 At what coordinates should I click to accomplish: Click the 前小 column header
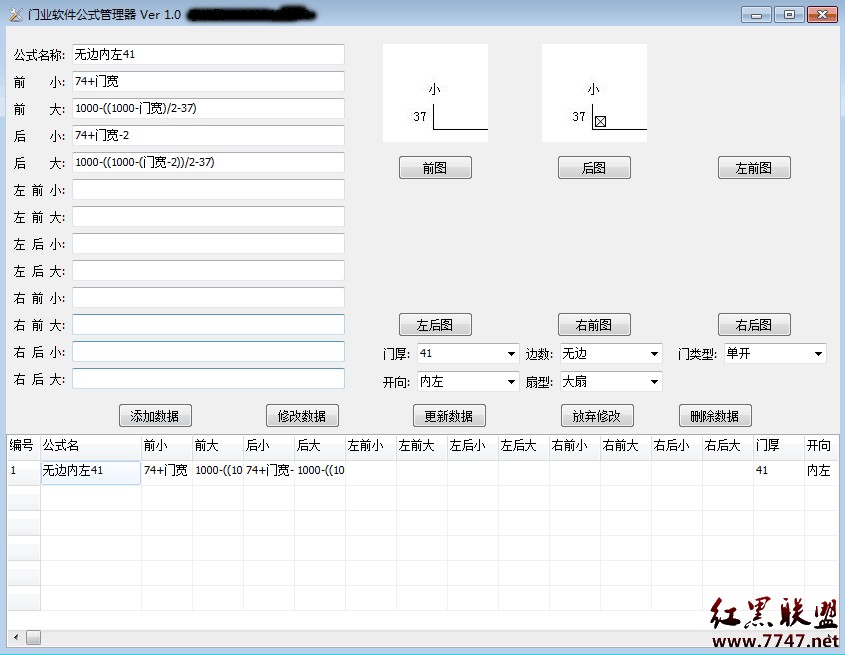(x=167, y=446)
